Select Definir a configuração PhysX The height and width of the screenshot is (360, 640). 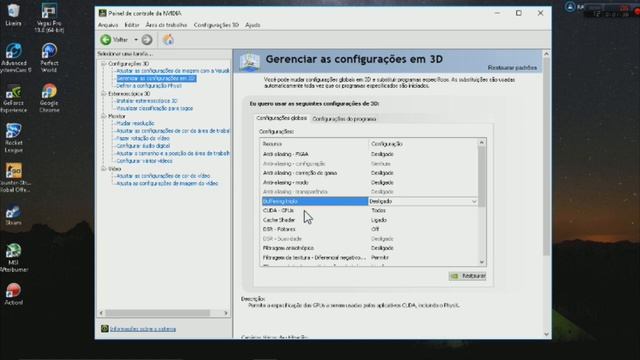coord(149,86)
